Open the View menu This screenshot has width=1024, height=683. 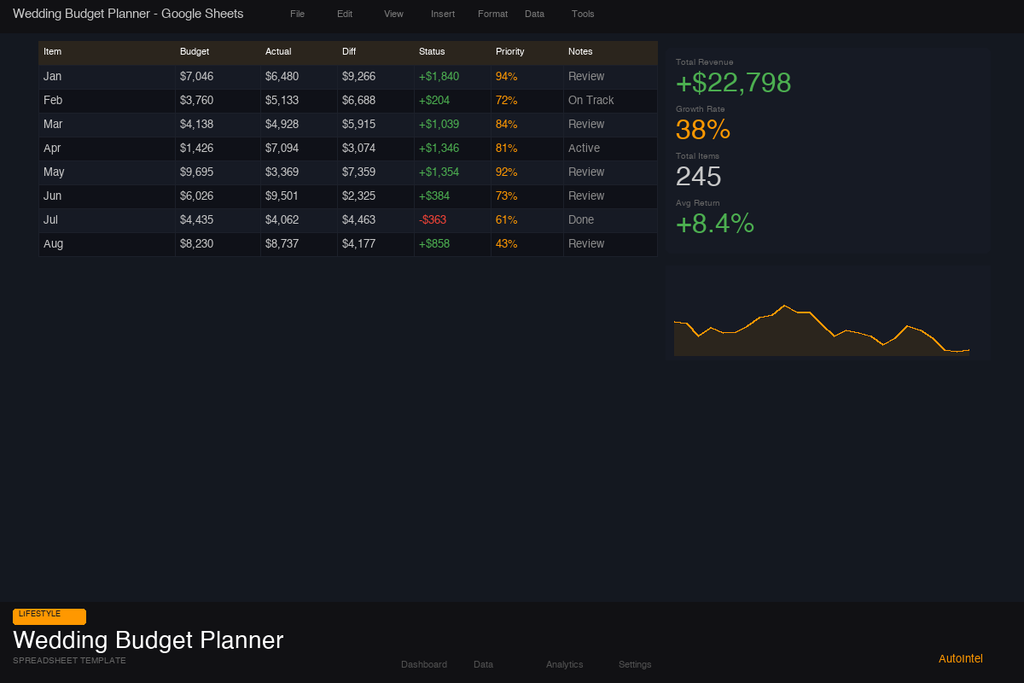(393, 14)
